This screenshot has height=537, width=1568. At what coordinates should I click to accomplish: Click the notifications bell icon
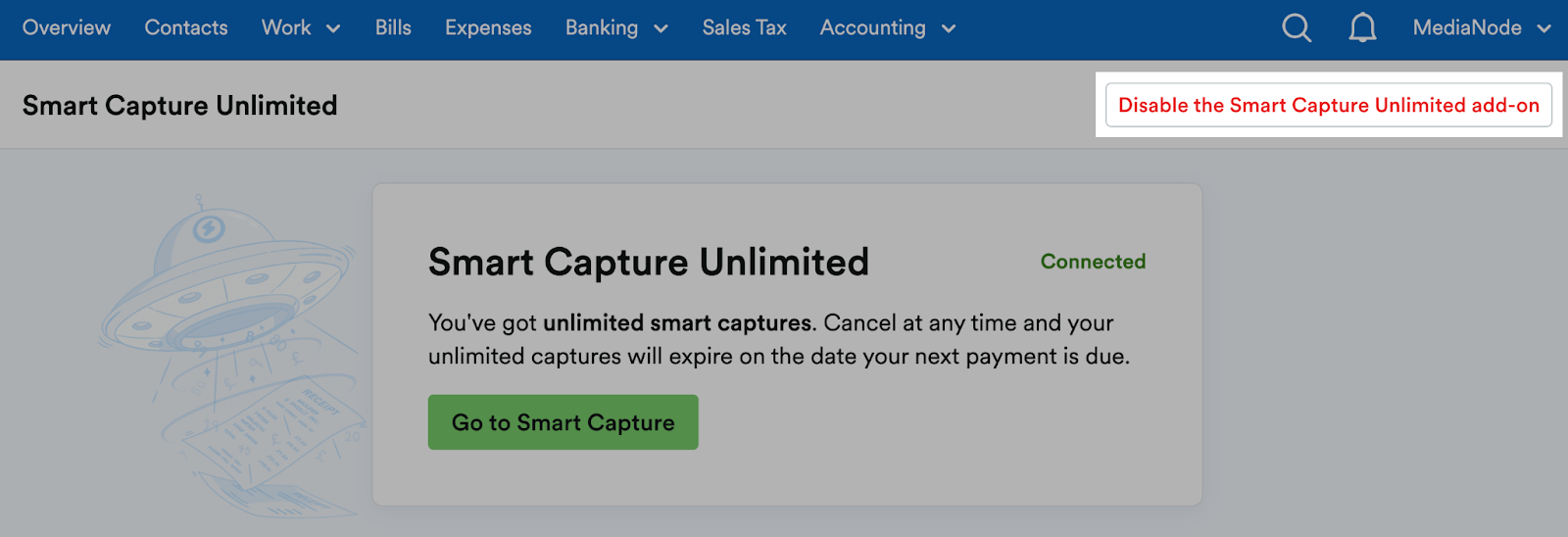(x=1362, y=28)
